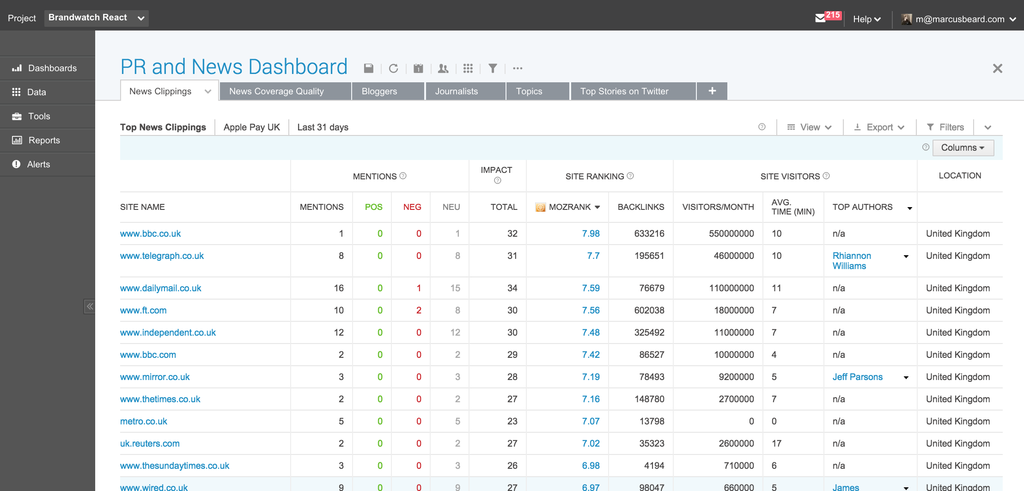Click the help icon left of Columns button
The width and height of the screenshot is (1024, 491).
point(925,148)
